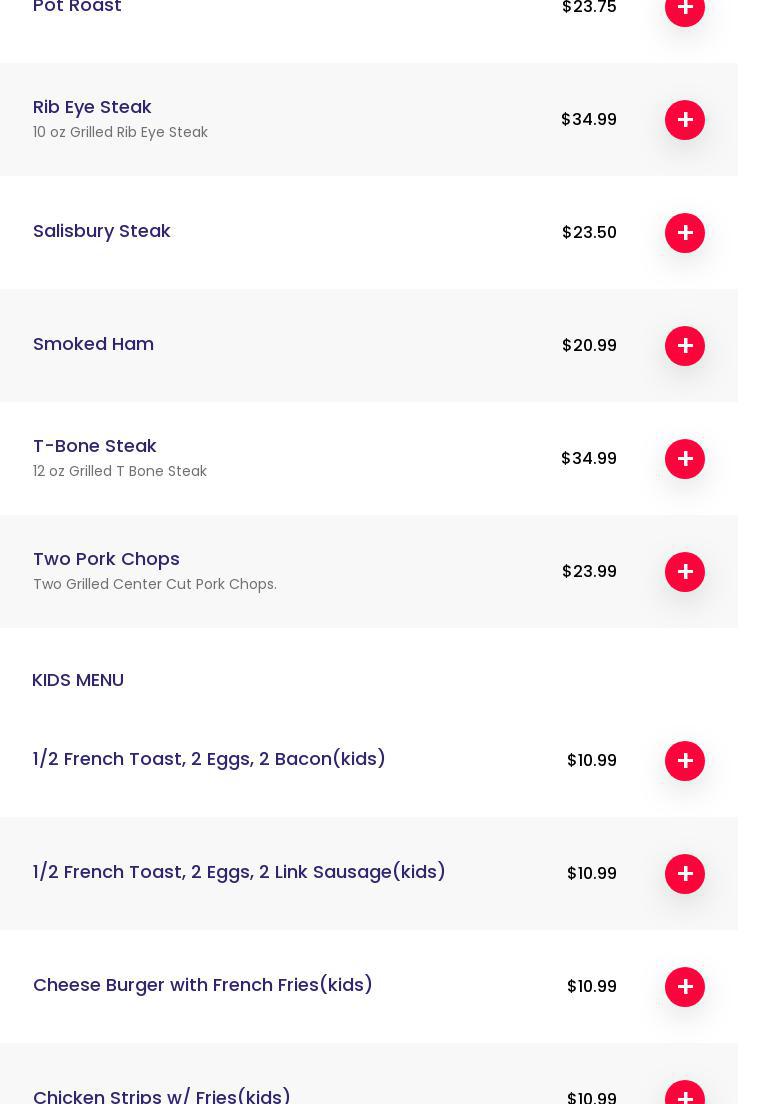This screenshot has height=1104, width=770.
Task: Open the Rib Eye Steak item
Action: [x=92, y=107]
